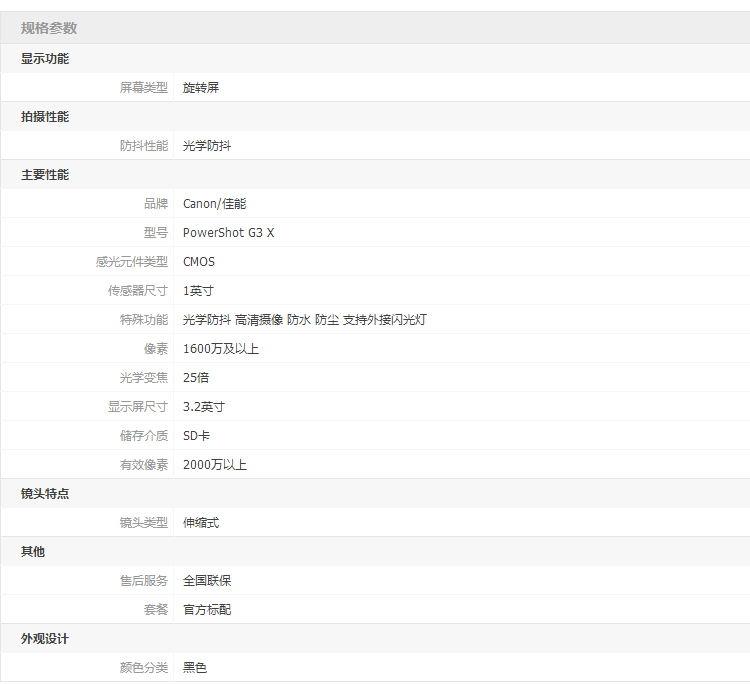Click the 规格参数 header title
The height and width of the screenshot is (685, 750).
coord(49,28)
